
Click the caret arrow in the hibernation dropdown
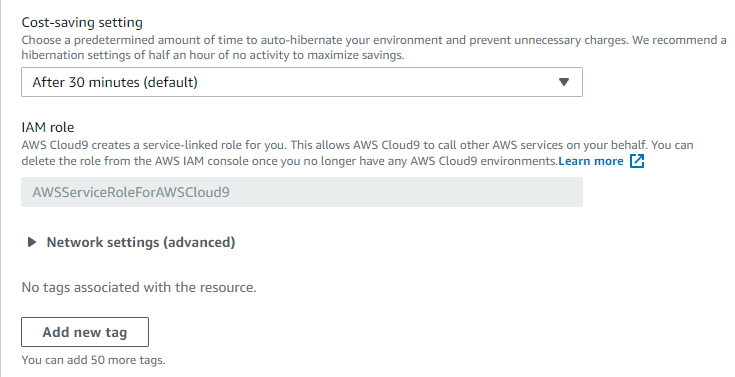(564, 82)
